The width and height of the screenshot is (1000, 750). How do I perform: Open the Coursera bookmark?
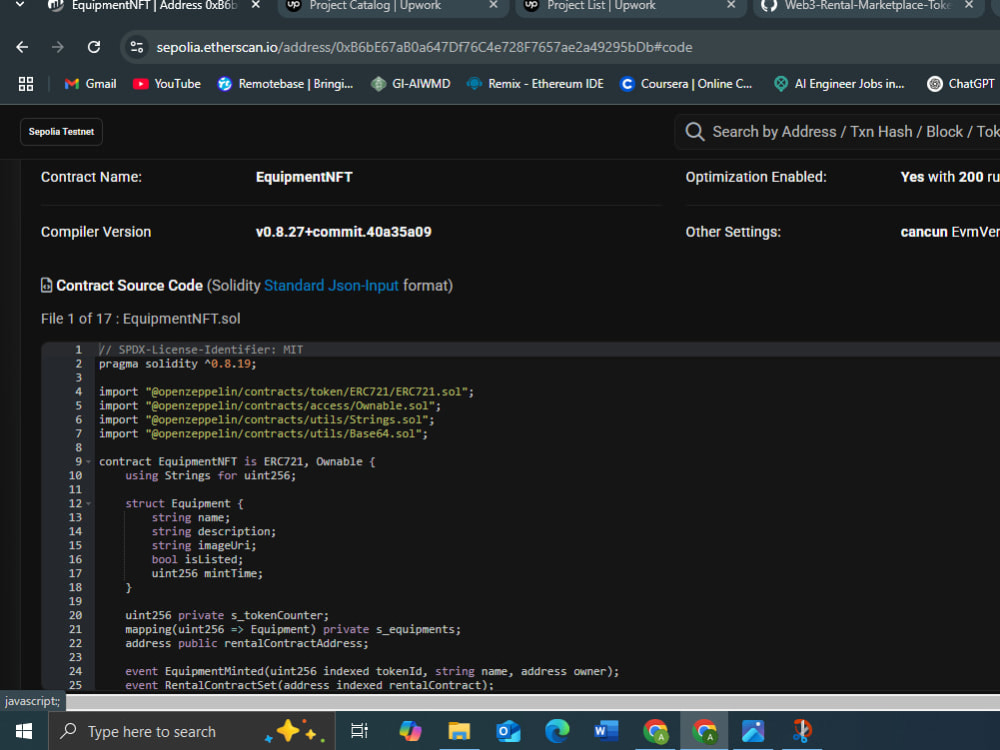686,84
